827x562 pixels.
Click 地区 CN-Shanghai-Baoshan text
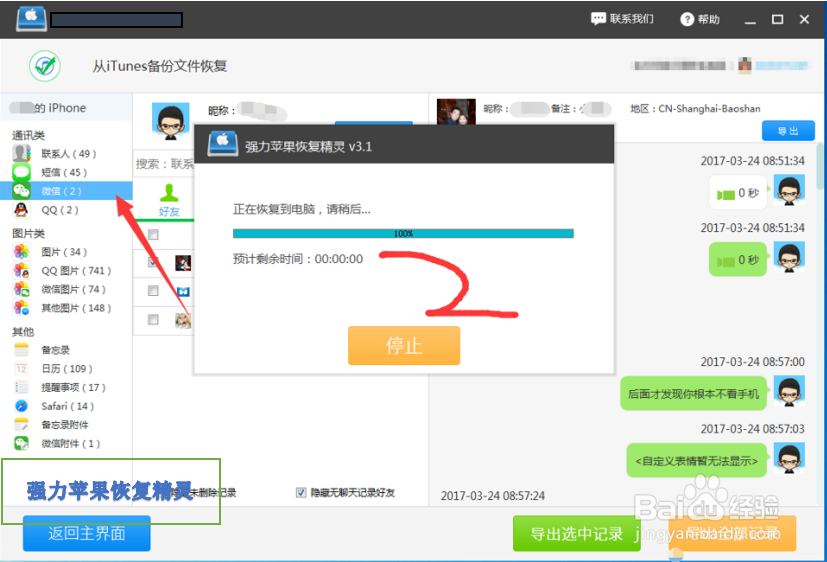pyautogui.click(x=695, y=109)
